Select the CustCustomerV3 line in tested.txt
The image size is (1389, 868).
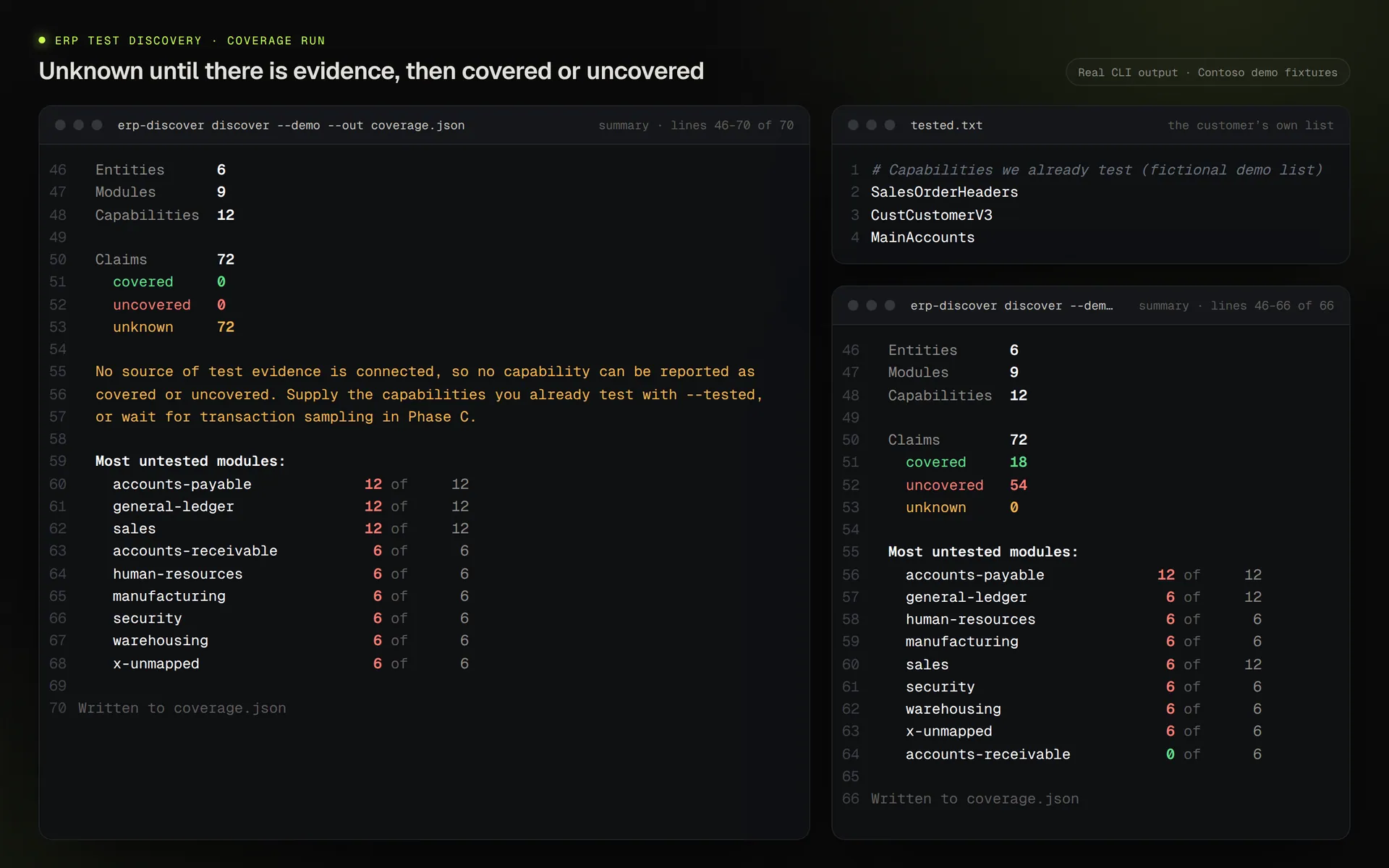931,215
